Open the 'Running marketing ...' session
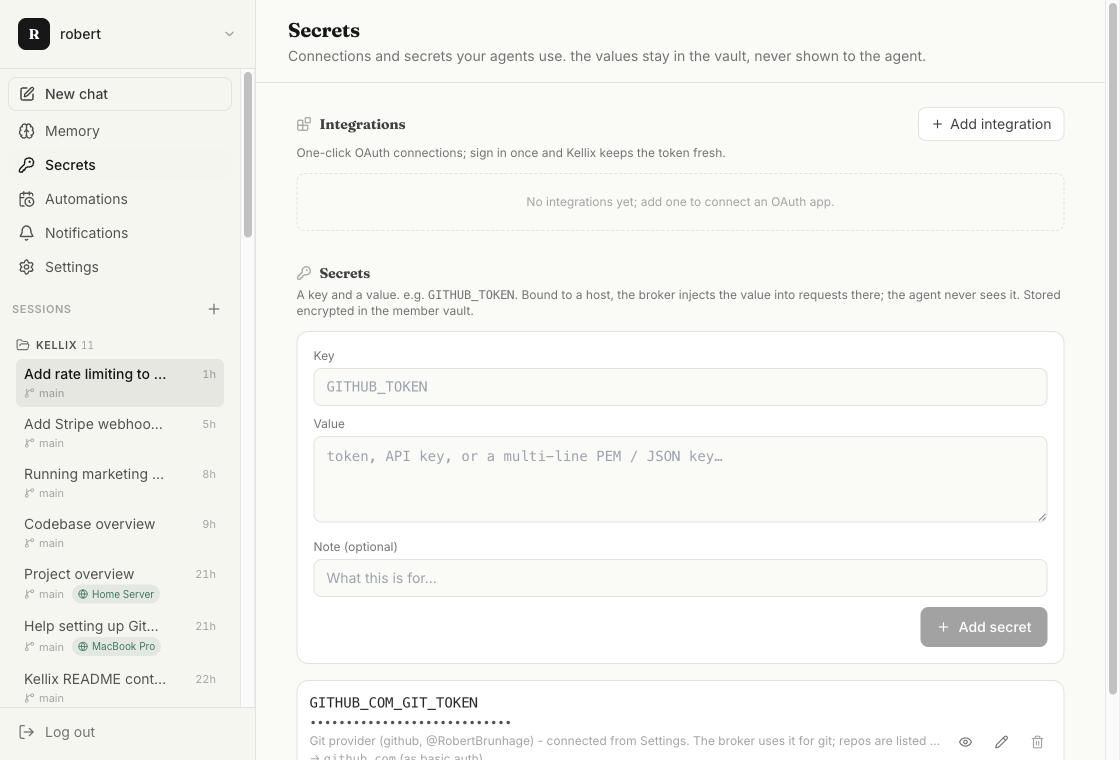Image resolution: width=1120 pixels, height=760 pixels. tap(120, 483)
